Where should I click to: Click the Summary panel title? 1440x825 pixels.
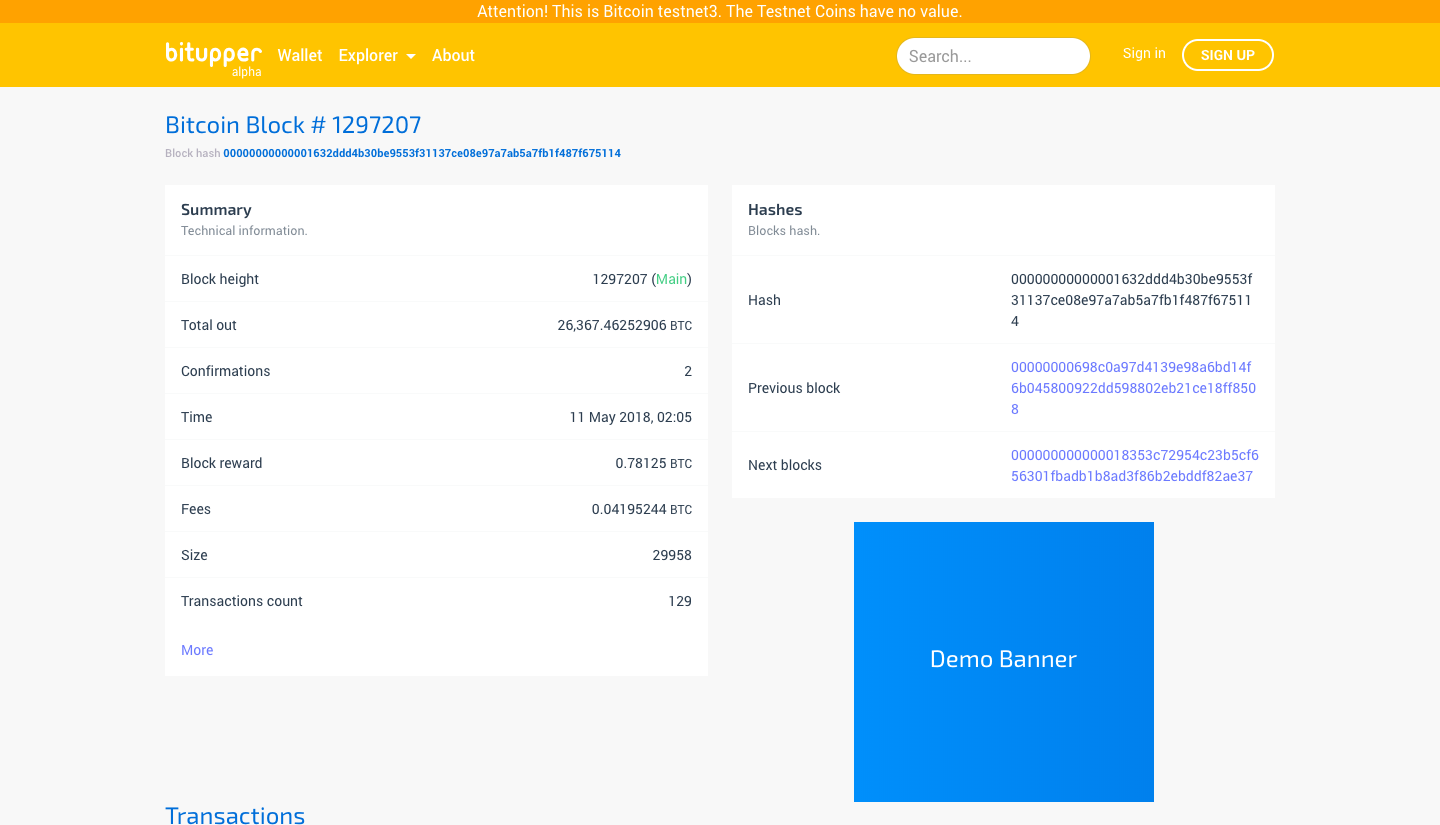click(216, 210)
